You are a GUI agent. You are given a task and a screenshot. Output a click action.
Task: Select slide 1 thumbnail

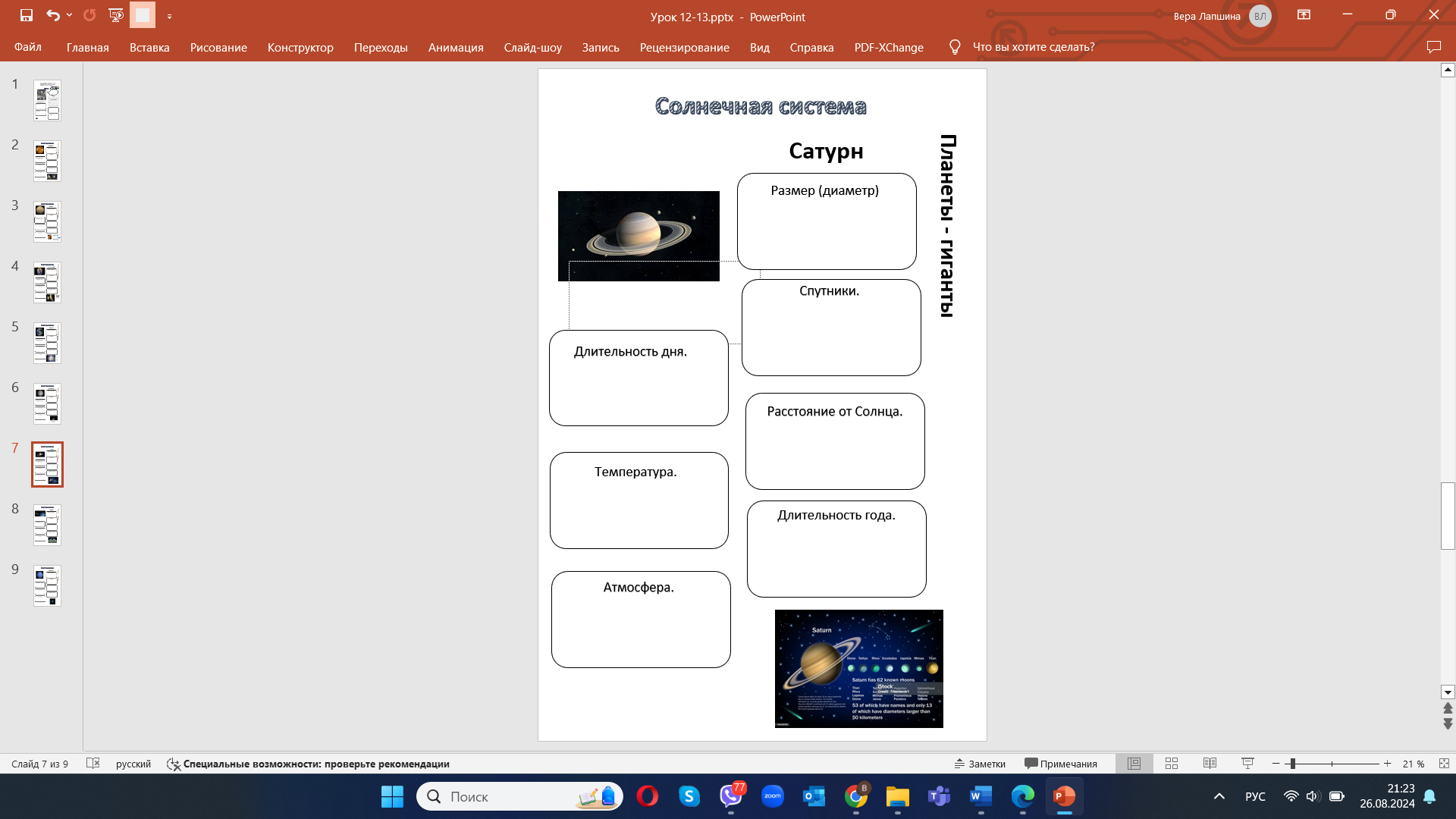(47, 101)
